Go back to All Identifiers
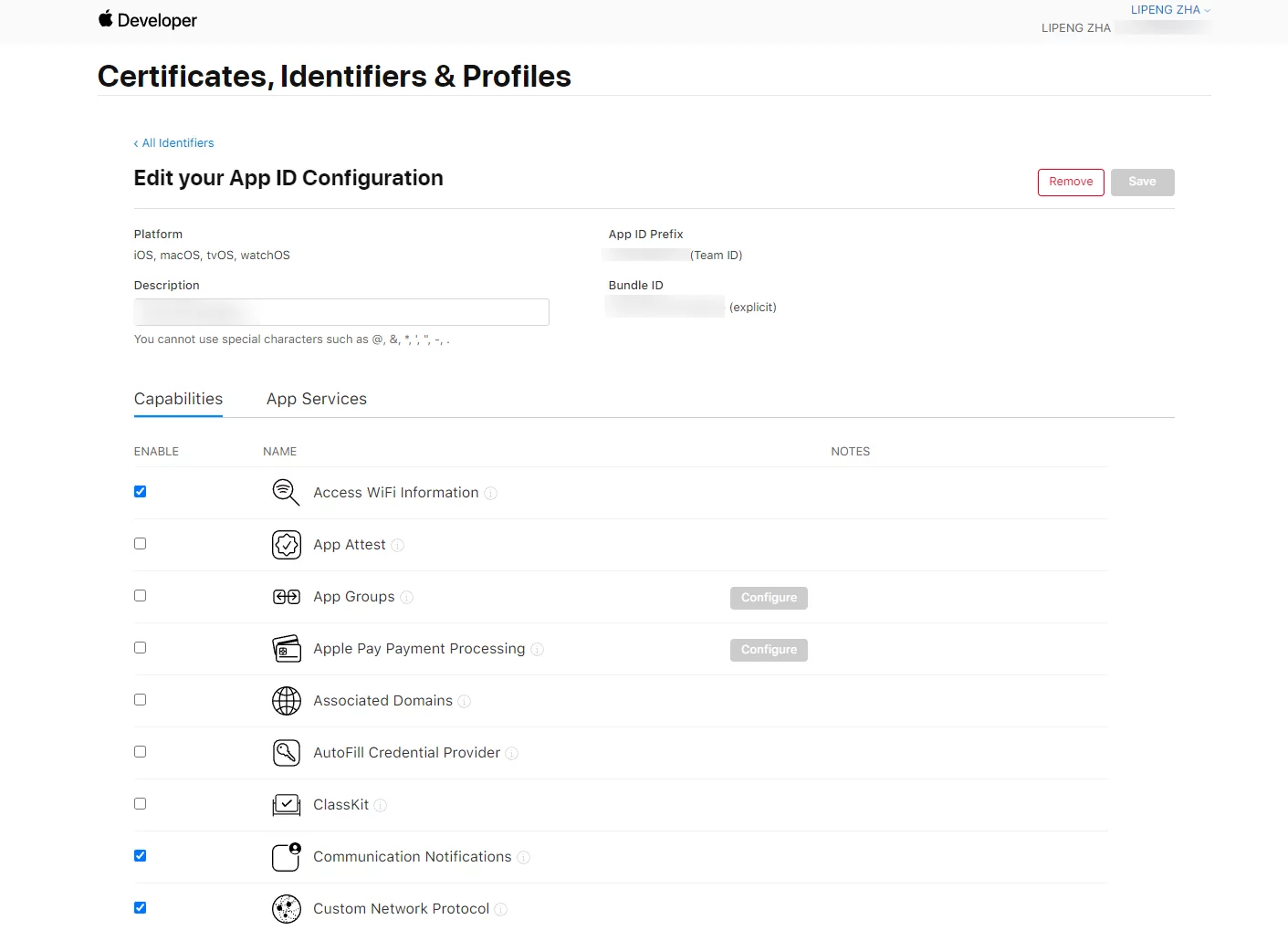The height and width of the screenshot is (930, 1288). tap(173, 143)
